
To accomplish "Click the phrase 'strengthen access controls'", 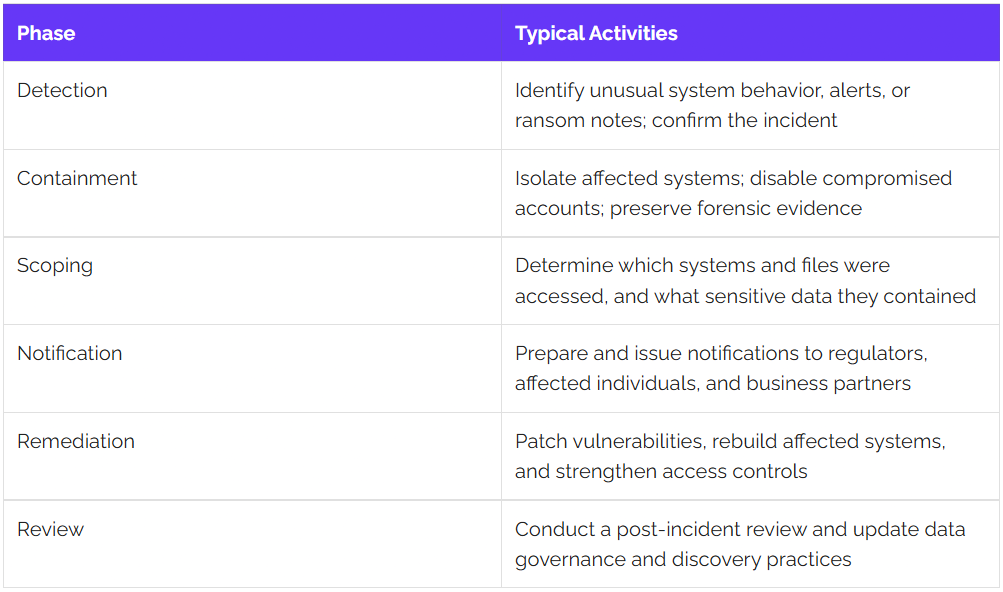I will 681,472.
